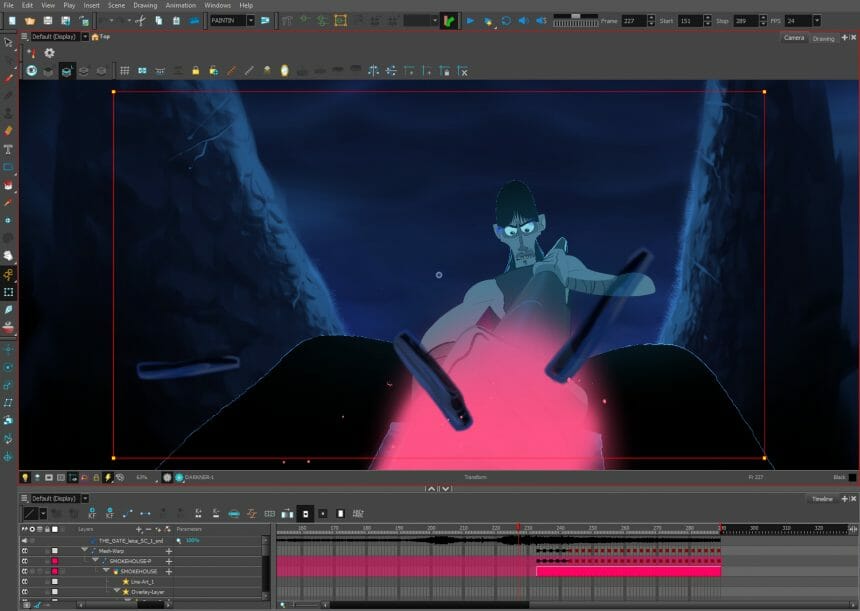Click the pink color swatch of the SMOKEHOUSE layer
Image resolution: width=860 pixels, height=611 pixels.
(x=55, y=570)
